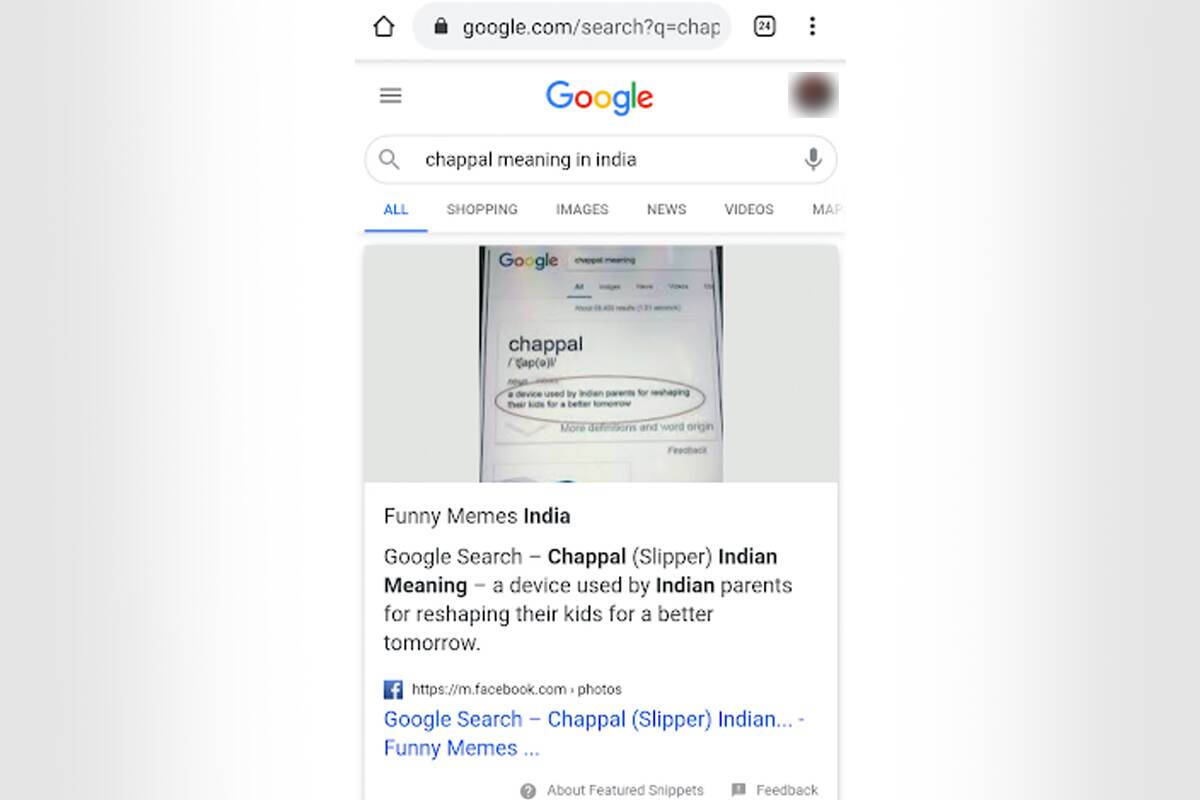Open the Chrome three-dot menu
Viewport: 1200px width, 800px height.
coord(812,27)
